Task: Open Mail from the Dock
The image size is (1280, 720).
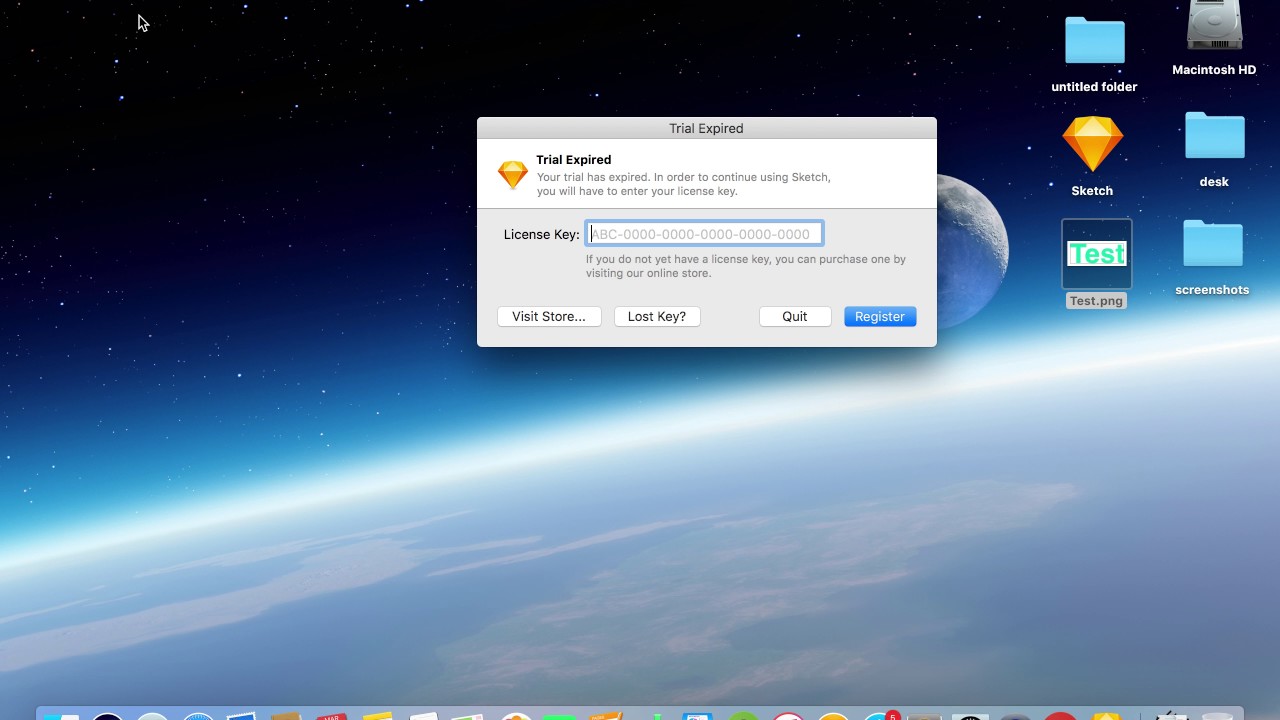Action: pos(243,717)
